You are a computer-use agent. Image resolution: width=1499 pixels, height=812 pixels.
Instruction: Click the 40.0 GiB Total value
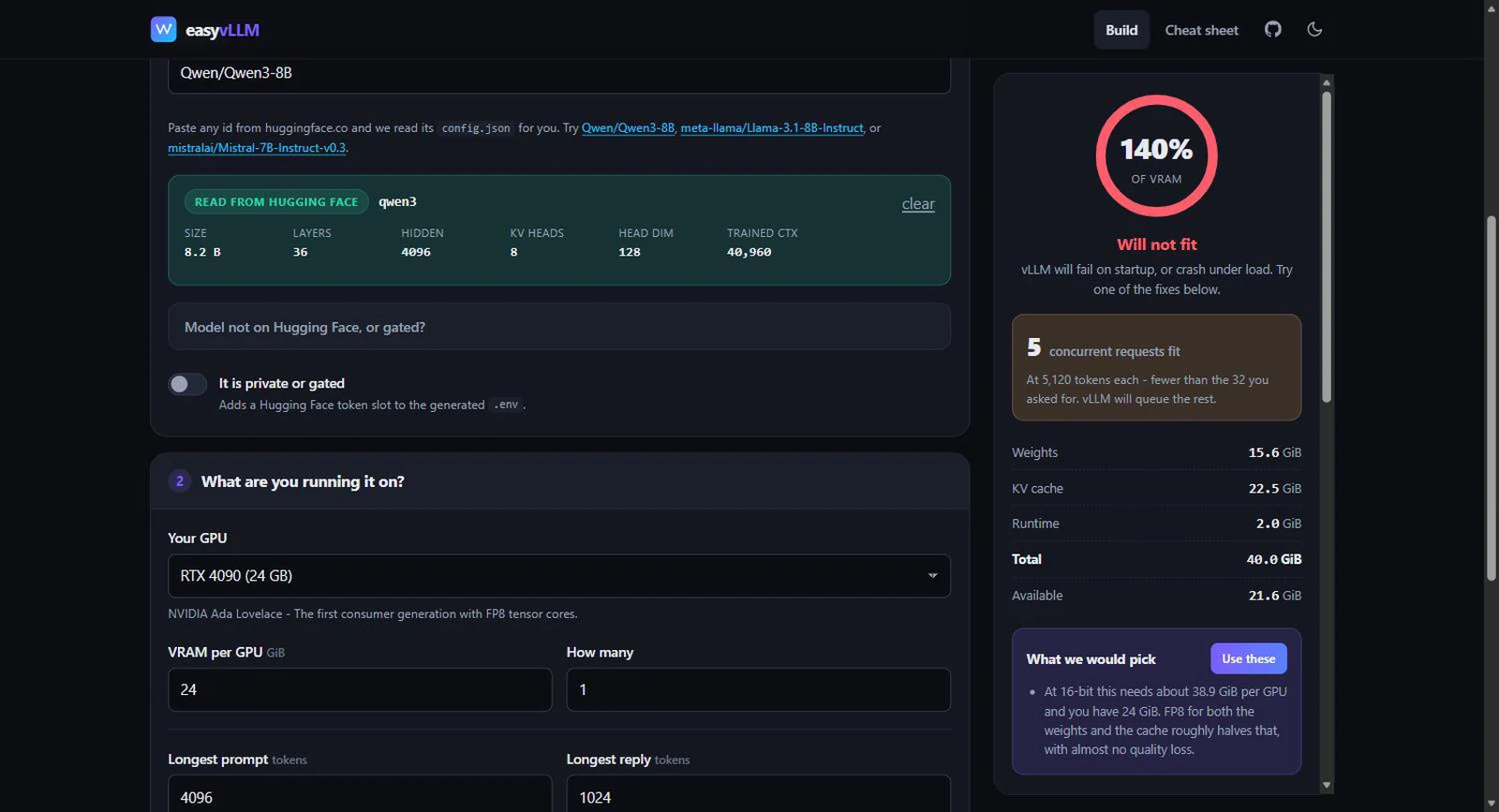click(x=1273, y=559)
